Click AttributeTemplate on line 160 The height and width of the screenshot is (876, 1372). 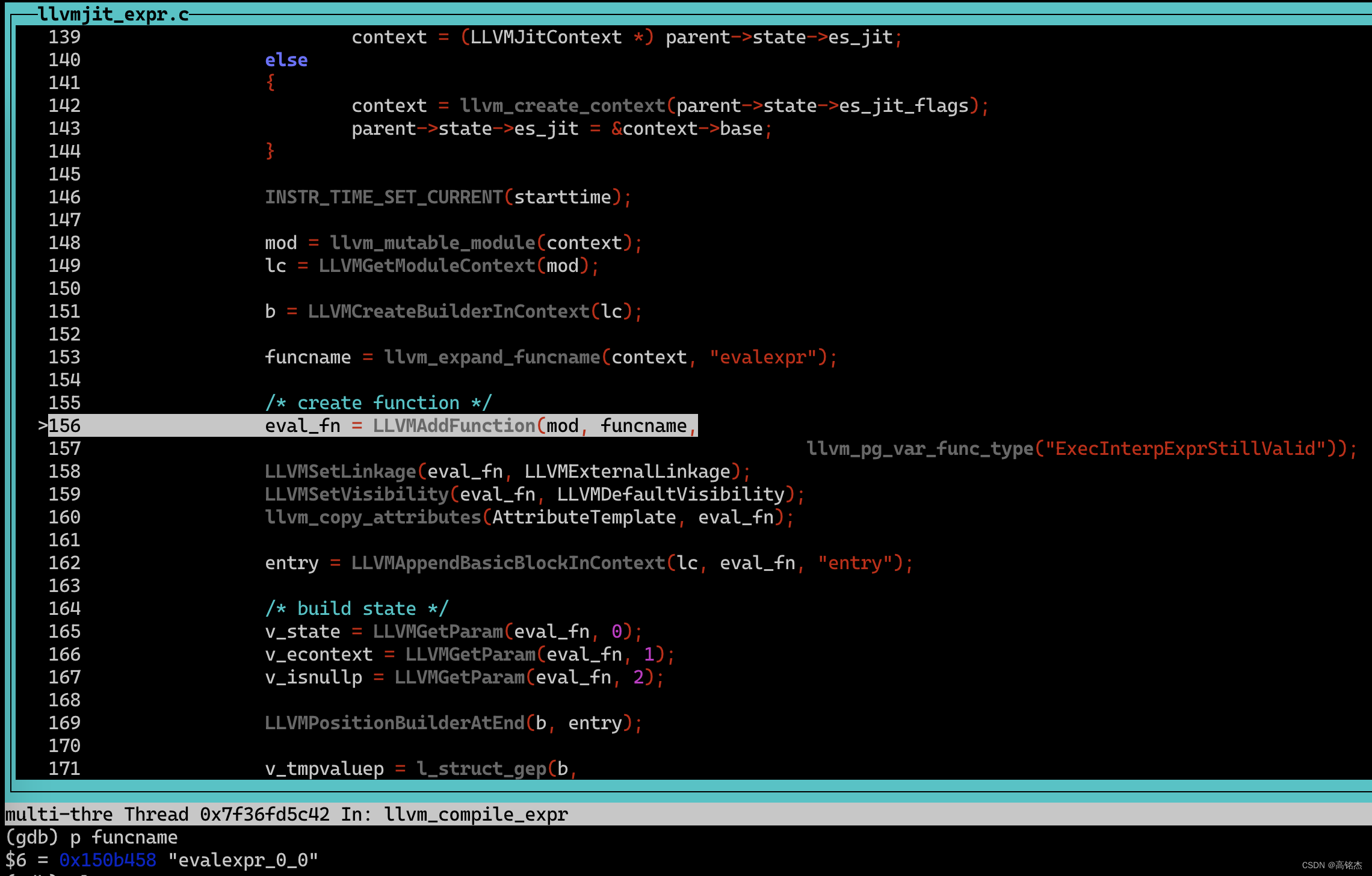[x=584, y=517]
